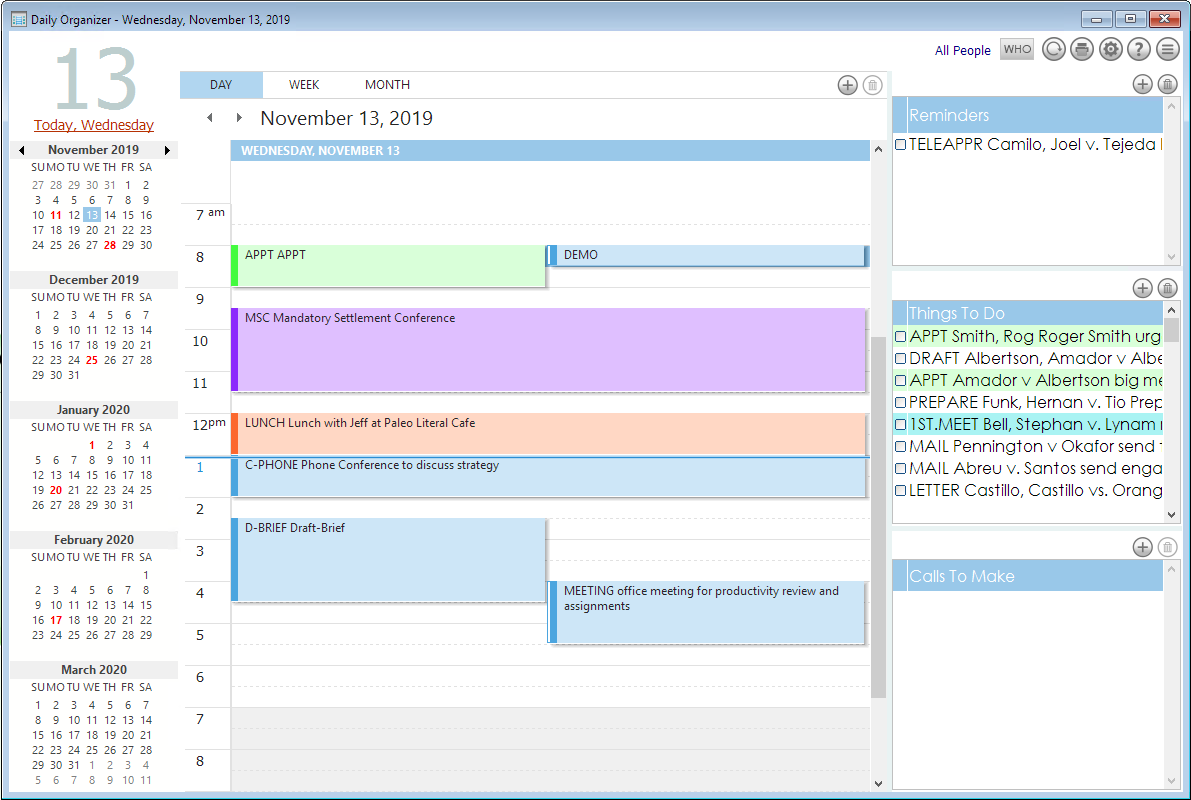Check the TELEAPPR Camilo reminder checkbox
1191x800 pixels.
coord(901,145)
